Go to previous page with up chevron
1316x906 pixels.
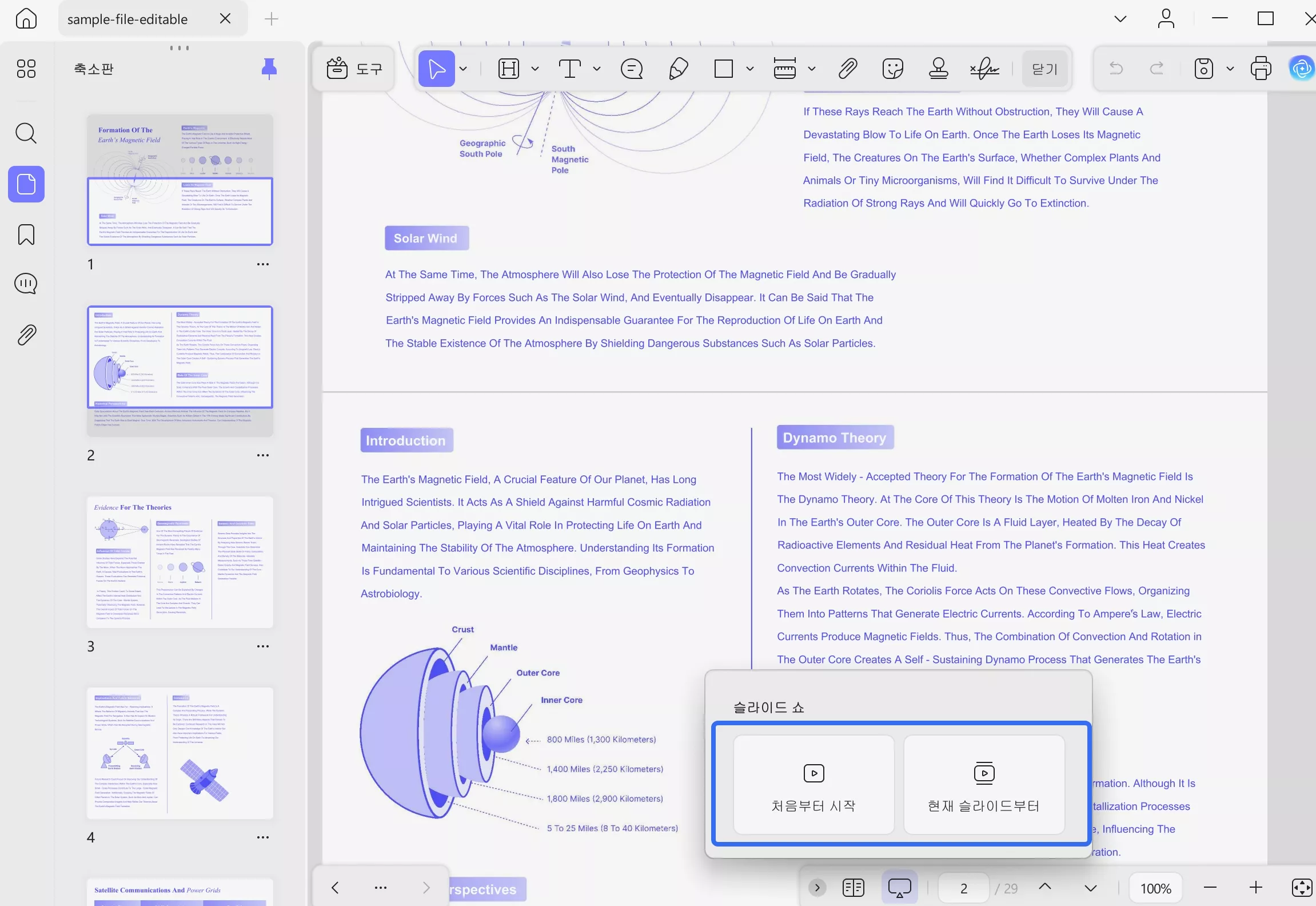(x=1045, y=887)
